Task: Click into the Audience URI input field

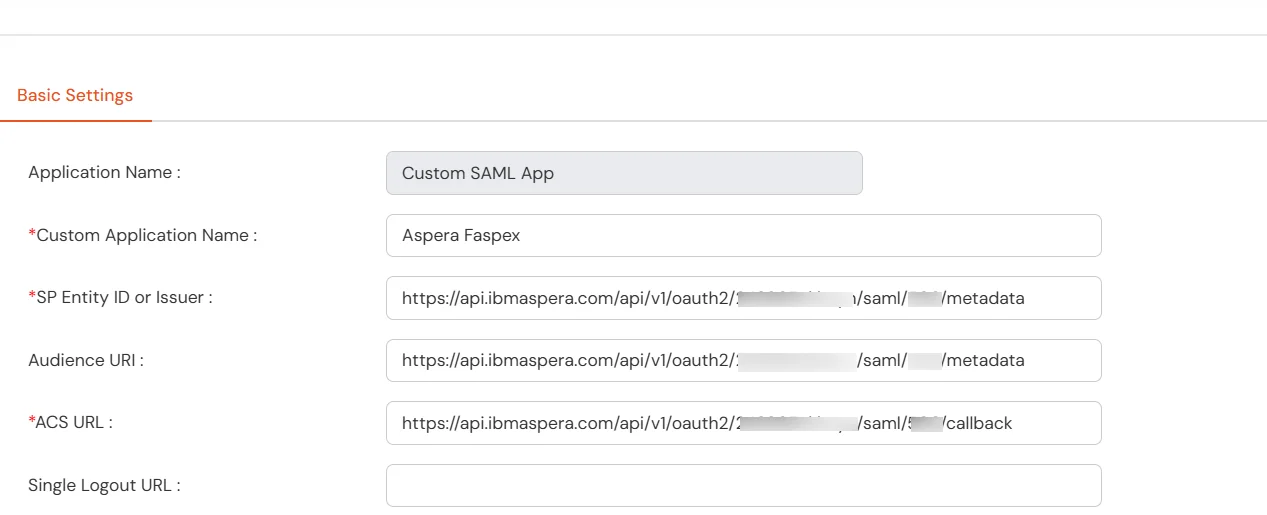Action: click(x=743, y=360)
